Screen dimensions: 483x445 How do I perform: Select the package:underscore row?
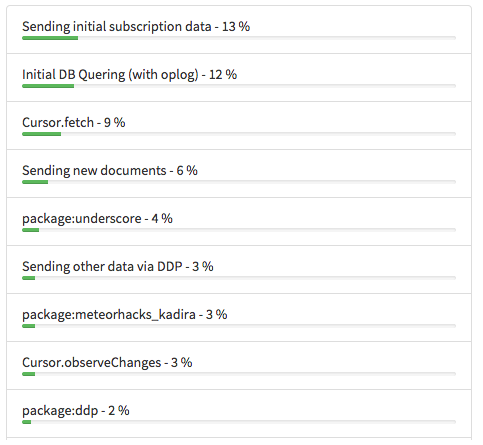click(x=239, y=221)
